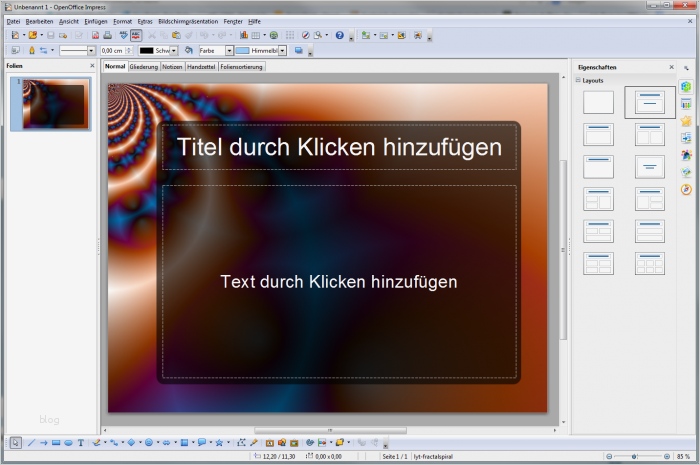
Task: Export directly as PDF
Action: 95,35
